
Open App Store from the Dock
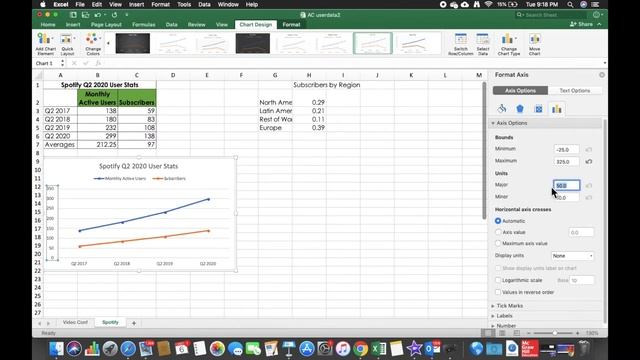pos(307,349)
